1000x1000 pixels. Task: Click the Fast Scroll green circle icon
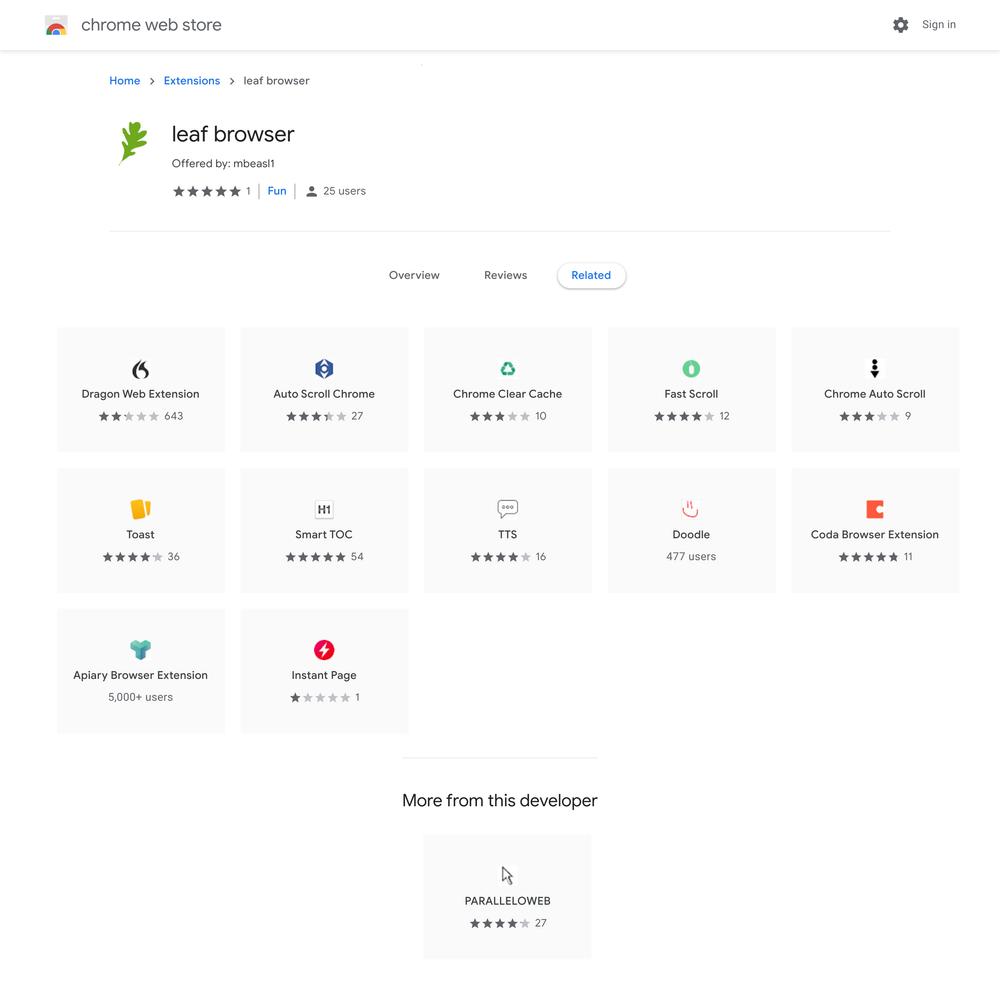tap(691, 369)
